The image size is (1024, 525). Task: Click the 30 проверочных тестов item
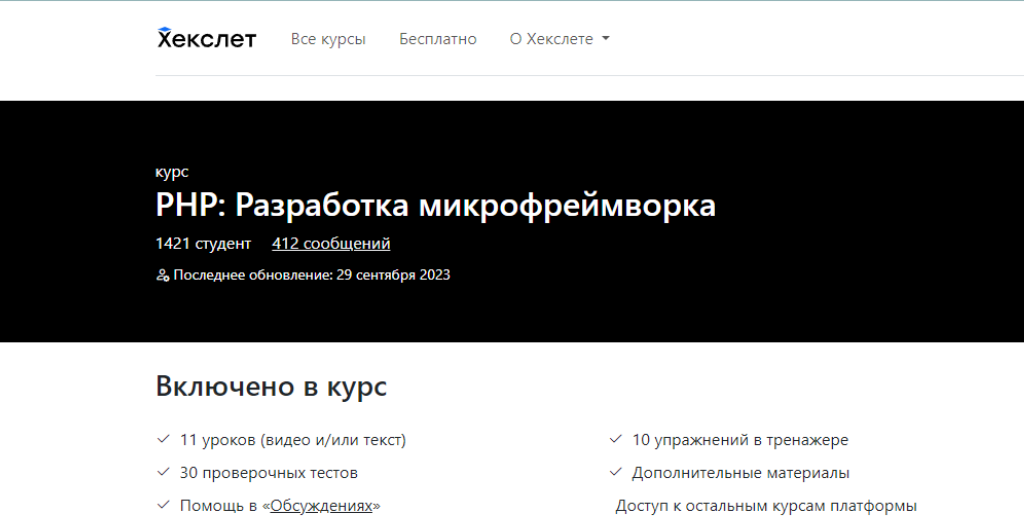click(268, 473)
